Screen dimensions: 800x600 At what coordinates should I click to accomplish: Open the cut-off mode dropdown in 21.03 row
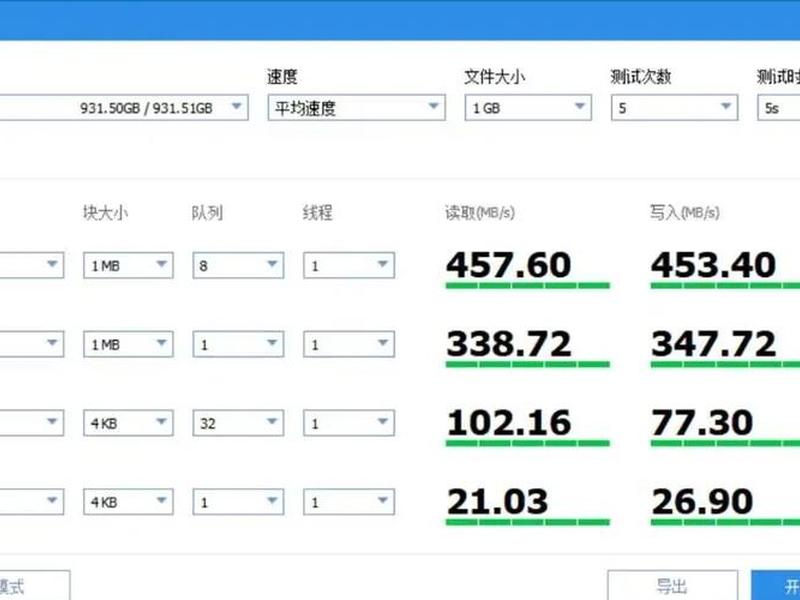(x=32, y=502)
